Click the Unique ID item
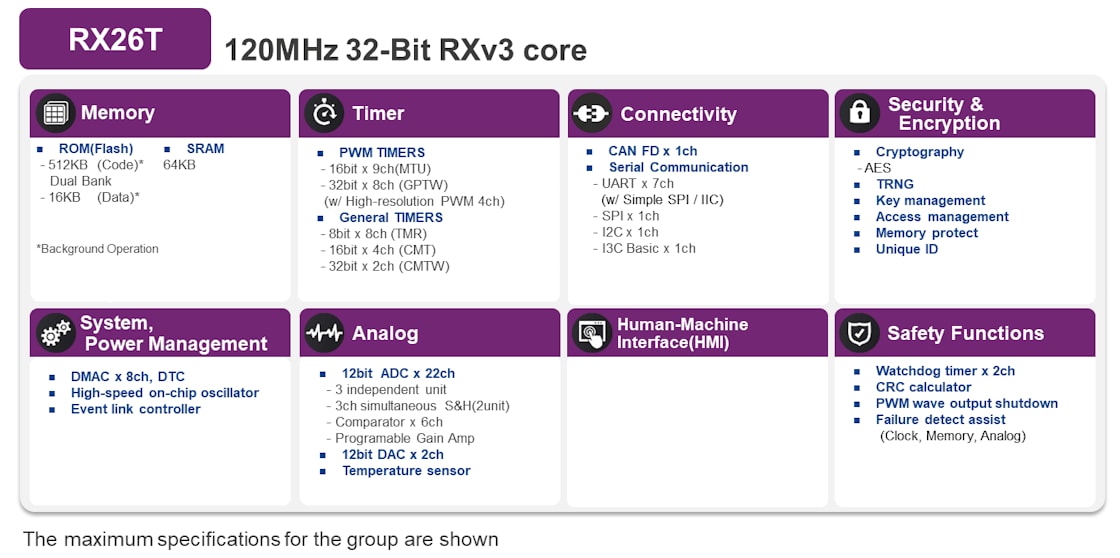The image size is (1120, 558). point(907,249)
